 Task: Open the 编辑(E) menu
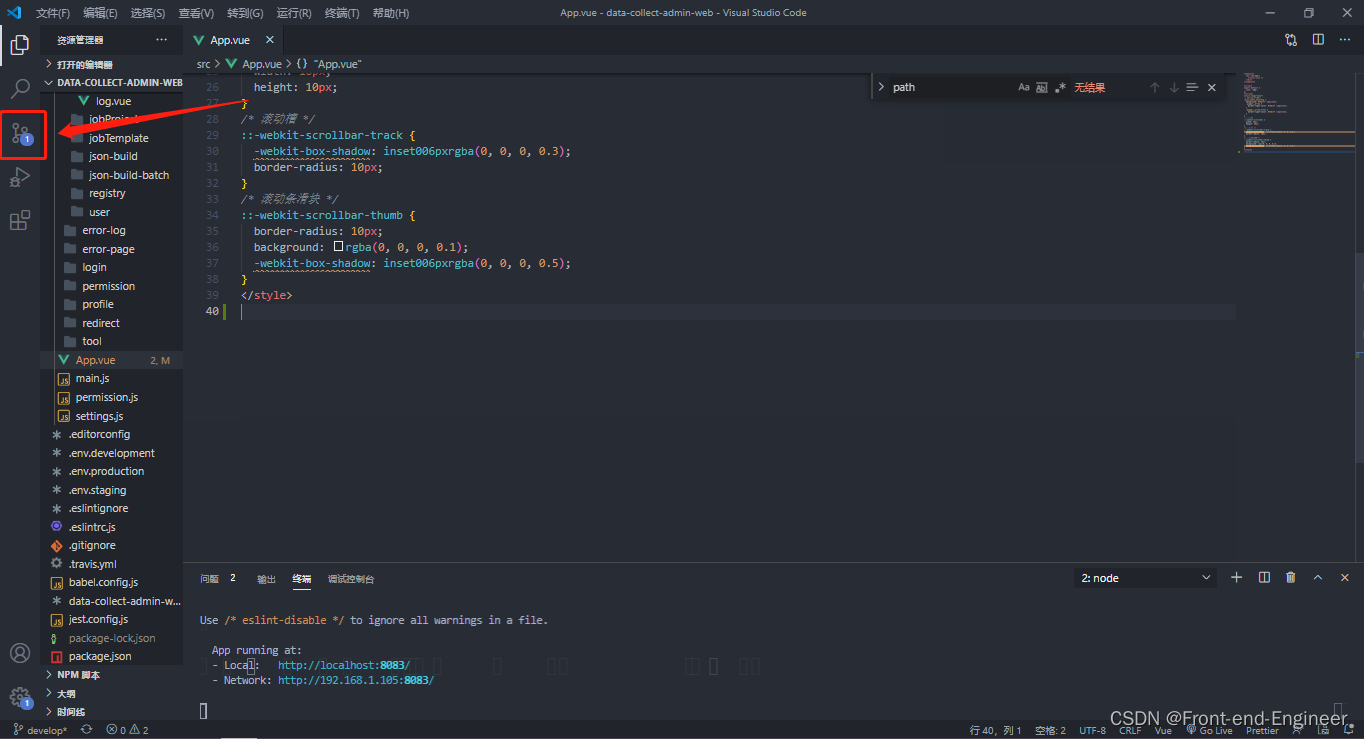point(100,13)
